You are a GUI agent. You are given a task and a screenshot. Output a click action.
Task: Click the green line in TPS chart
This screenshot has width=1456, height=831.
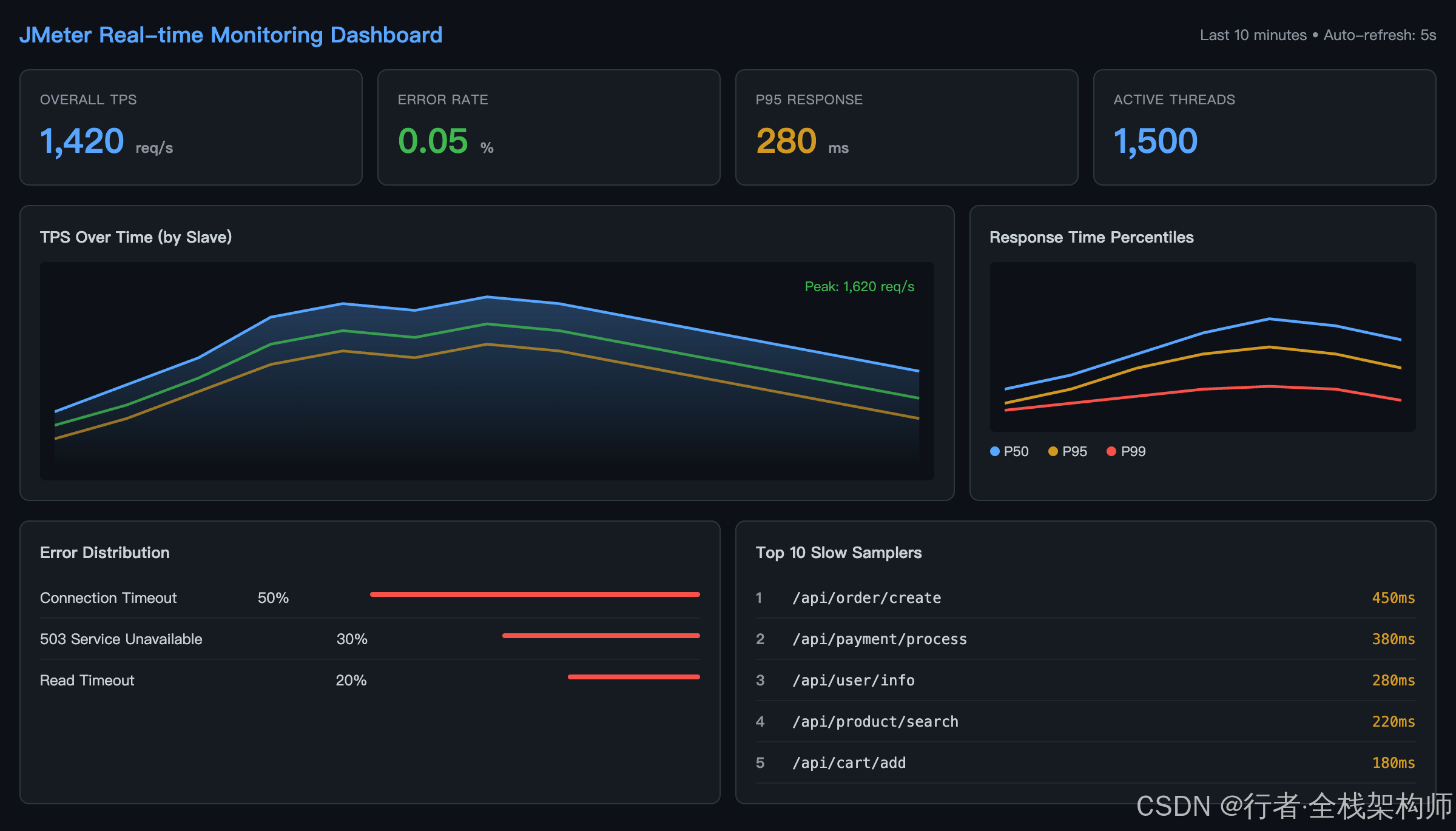coord(487,324)
